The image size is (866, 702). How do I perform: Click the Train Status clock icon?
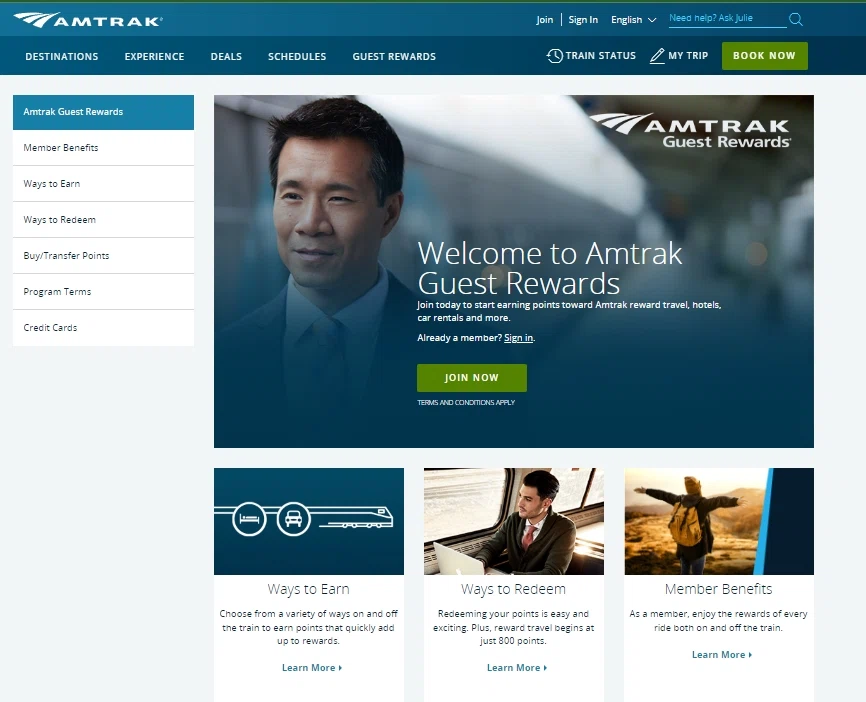pyautogui.click(x=554, y=56)
